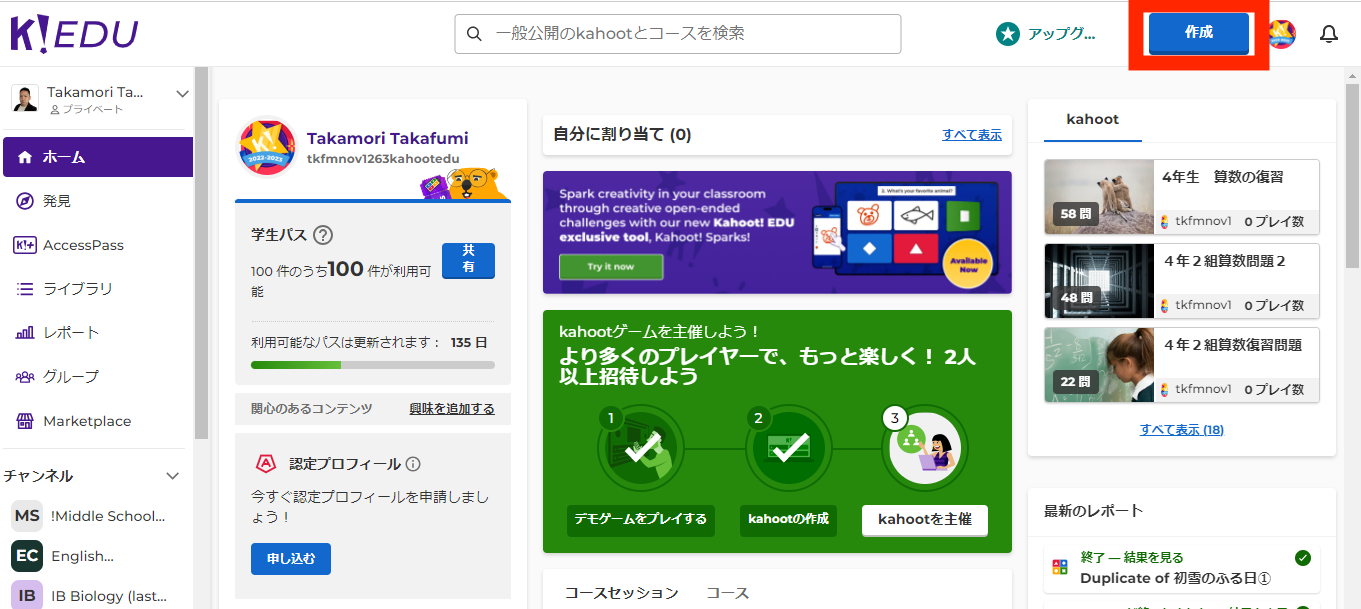Select the kahoot tab in the right panel
Image resolution: width=1361 pixels, height=609 pixels.
(x=1091, y=119)
